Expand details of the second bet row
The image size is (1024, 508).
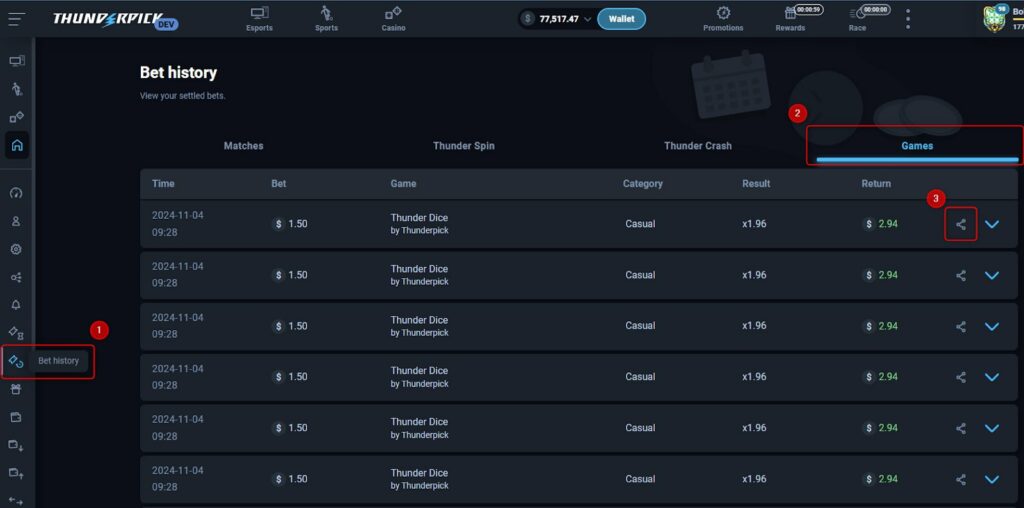tap(992, 276)
